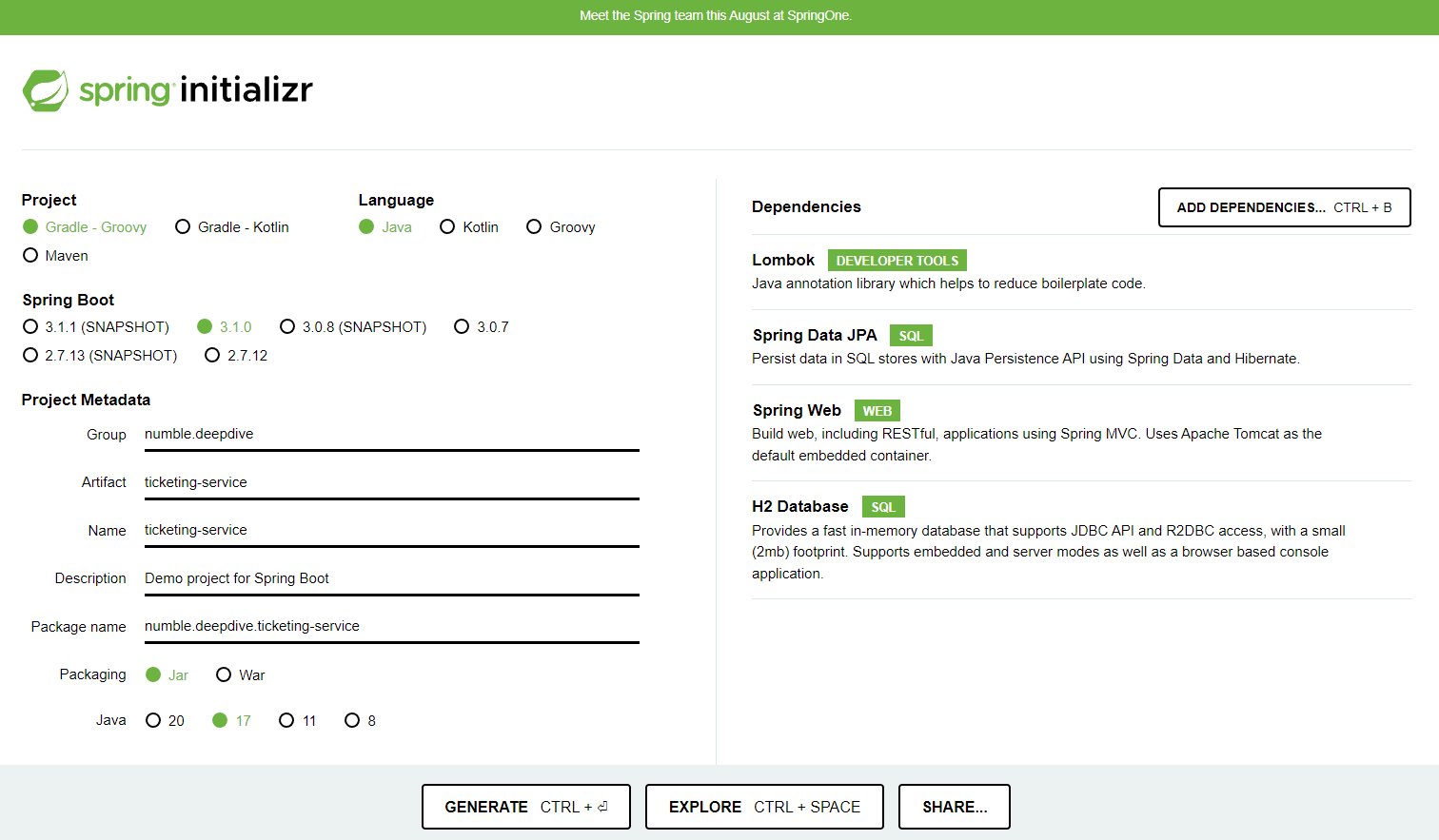Click the SQL tag beside H2 Database
This screenshot has width=1439, height=840.
pyautogui.click(x=883, y=507)
